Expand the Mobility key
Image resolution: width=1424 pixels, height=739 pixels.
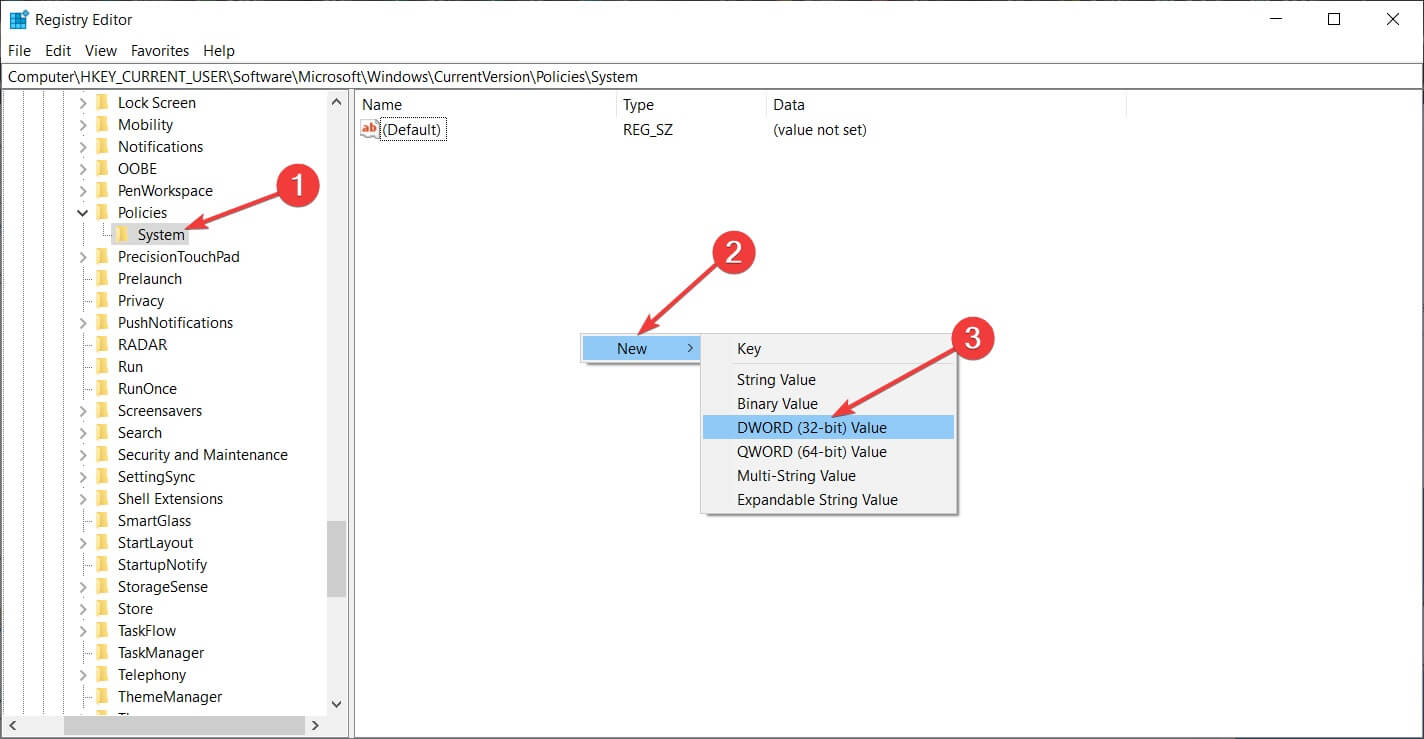click(83, 124)
